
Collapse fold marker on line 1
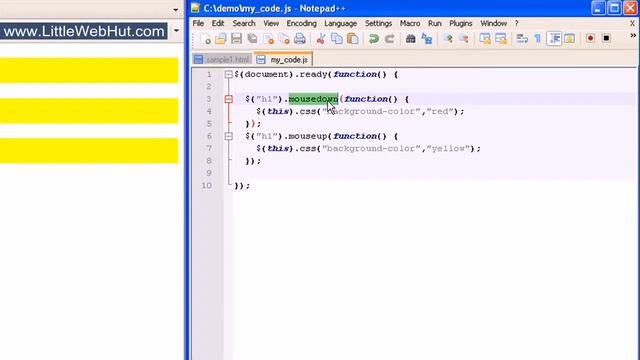[x=229, y=74]
